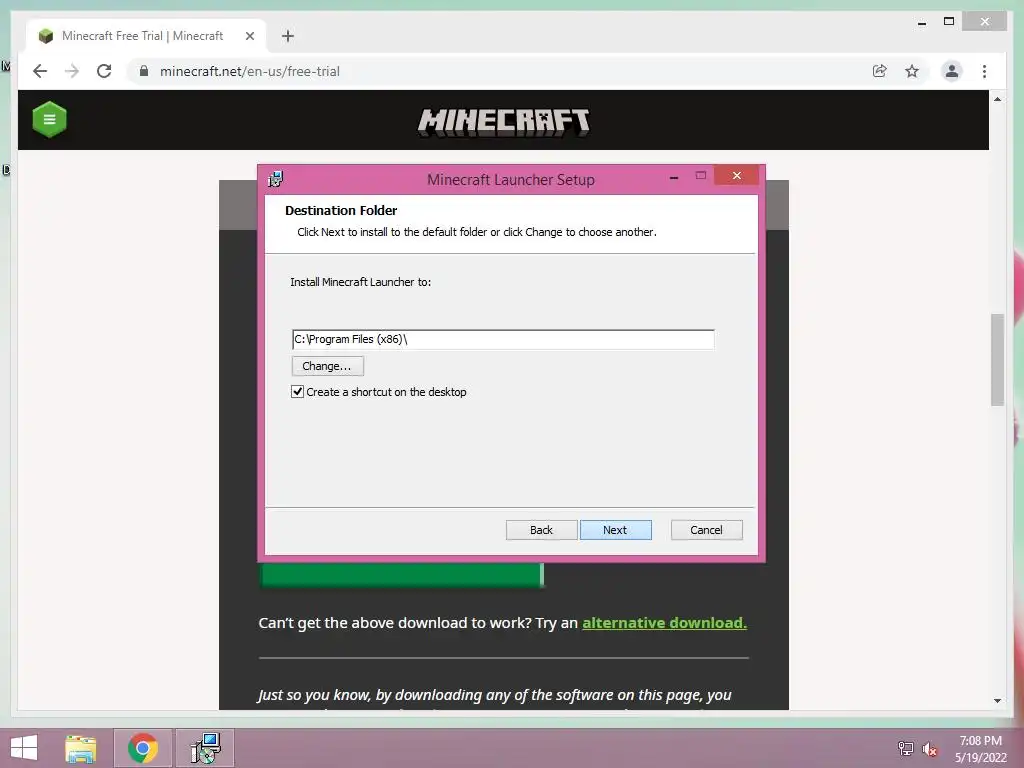The width and height of the screenshot is (1024, 768).
Task: Click the vertical scrollbar thumb
Action: [x=997, y=360]
